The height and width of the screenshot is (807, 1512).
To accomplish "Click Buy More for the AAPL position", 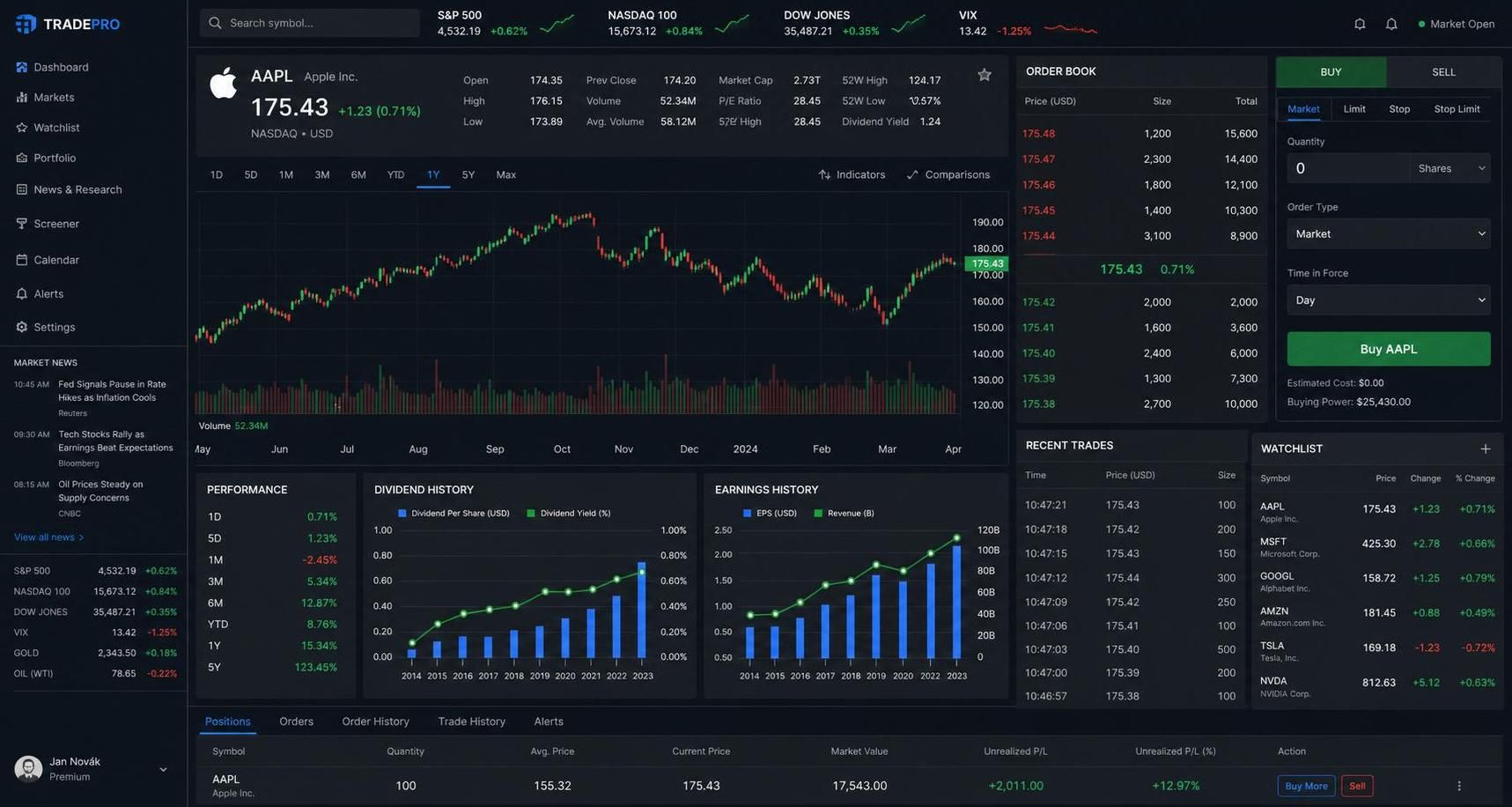I will pyautogui.click(x=1306, y=786).
